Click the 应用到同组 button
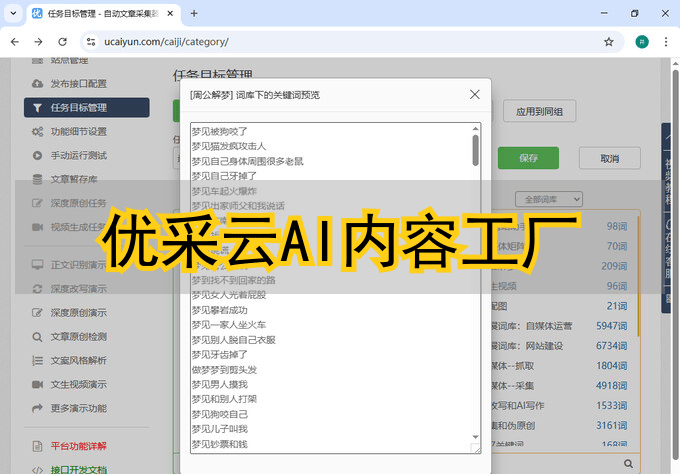 tap(539, 111)
